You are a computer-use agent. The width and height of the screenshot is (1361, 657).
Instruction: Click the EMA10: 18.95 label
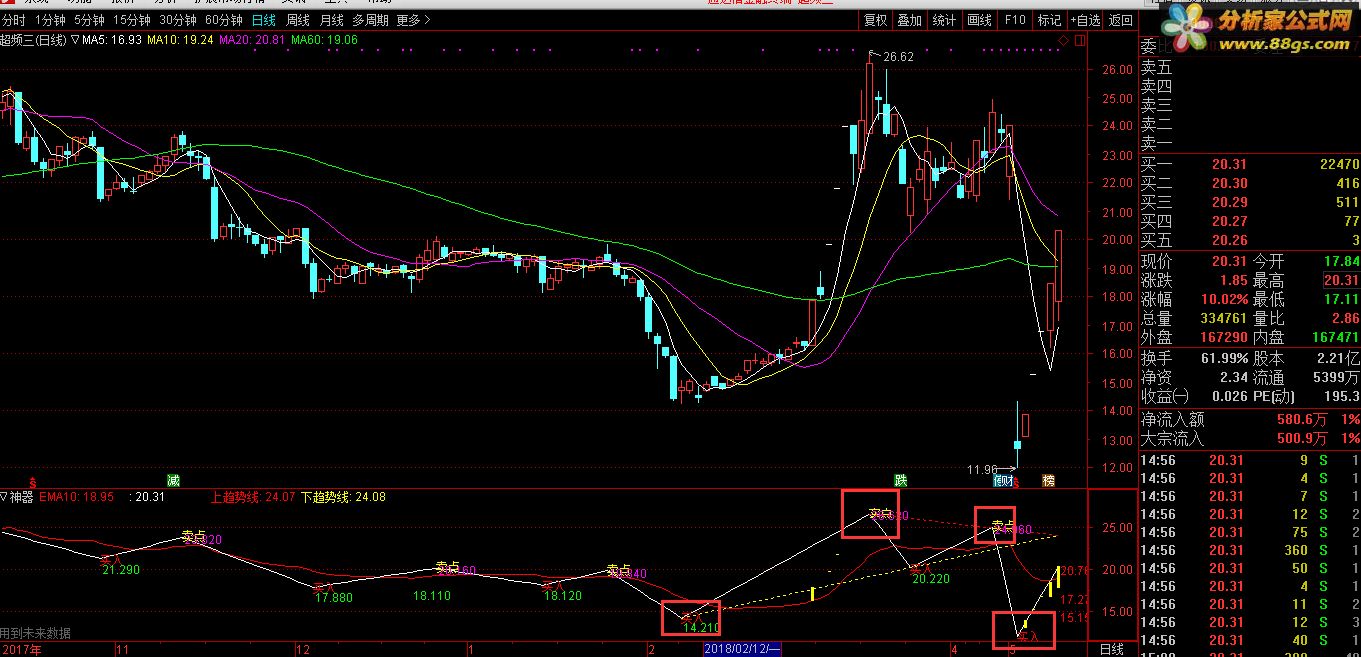coord(78,496)
